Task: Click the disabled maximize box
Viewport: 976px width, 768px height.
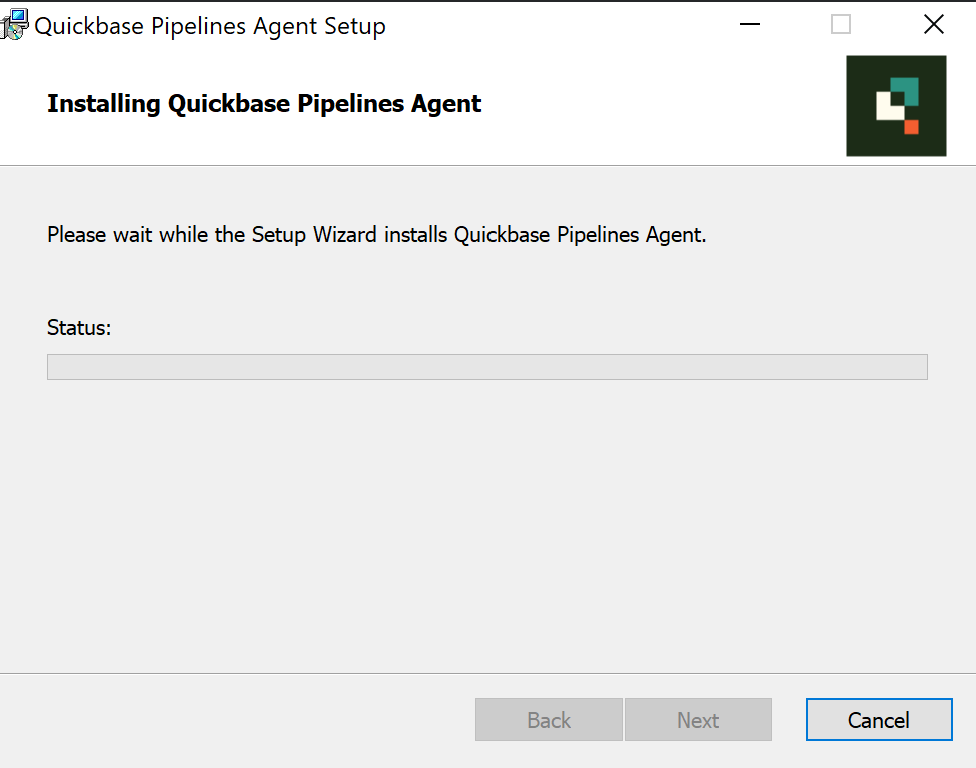Action: pos(841,25)
